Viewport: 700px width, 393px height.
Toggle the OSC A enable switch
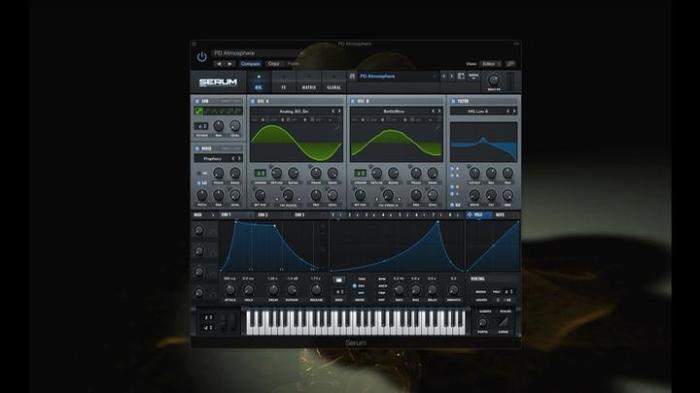pos(253,101)
